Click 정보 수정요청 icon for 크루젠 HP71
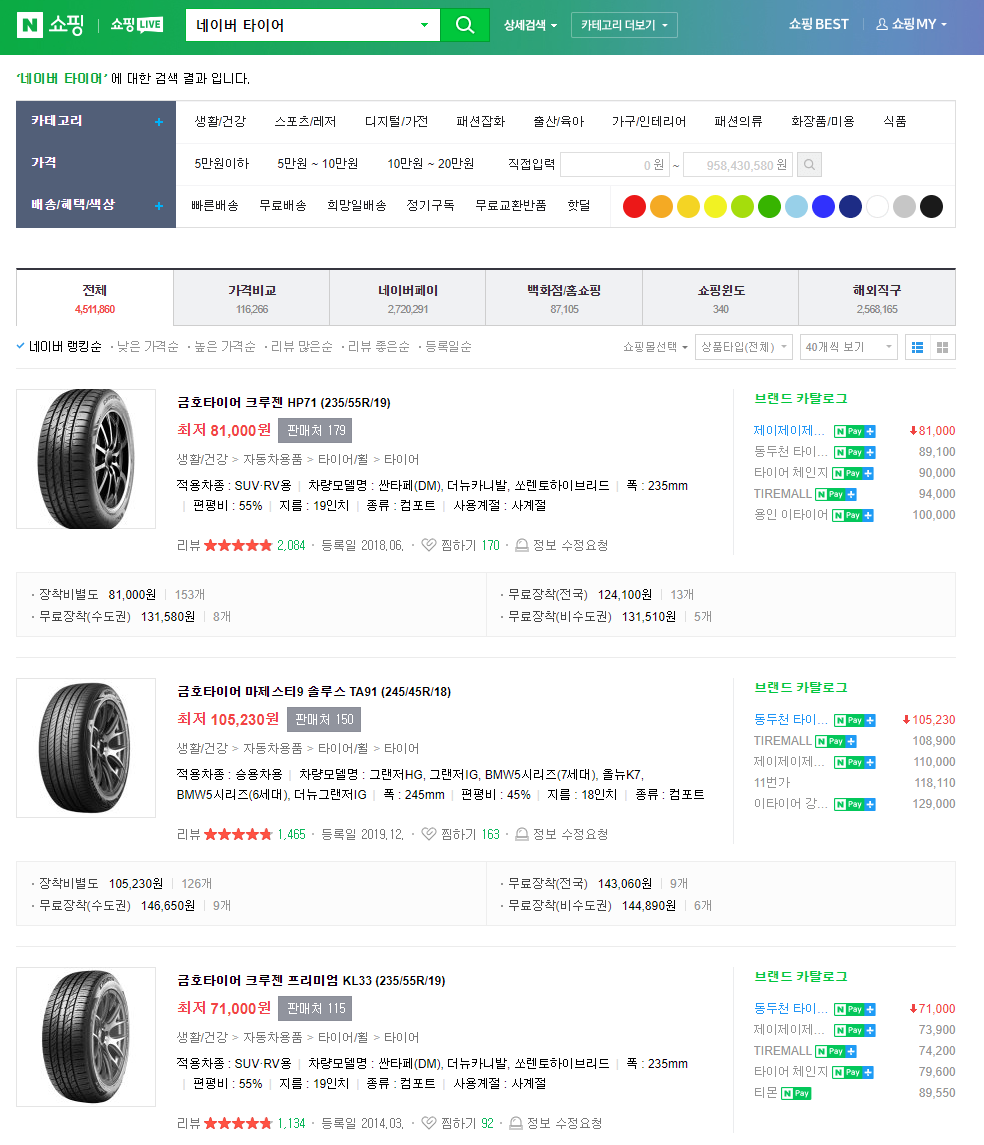The width and height of the screenshot is (984, 1145). click(522, 545)
